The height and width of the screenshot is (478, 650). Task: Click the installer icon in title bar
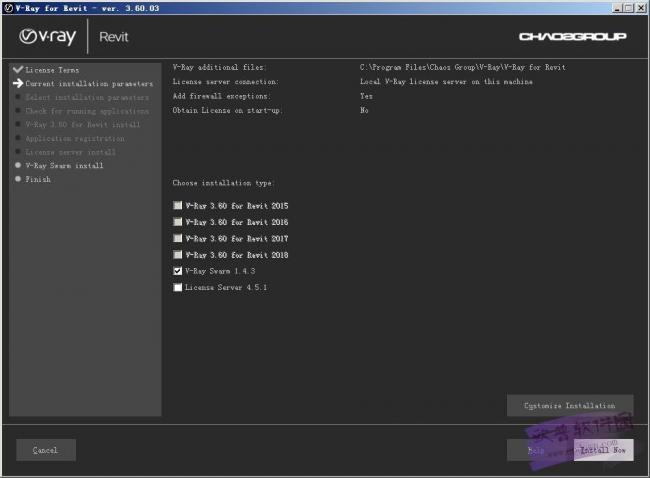tap(8, 7)
